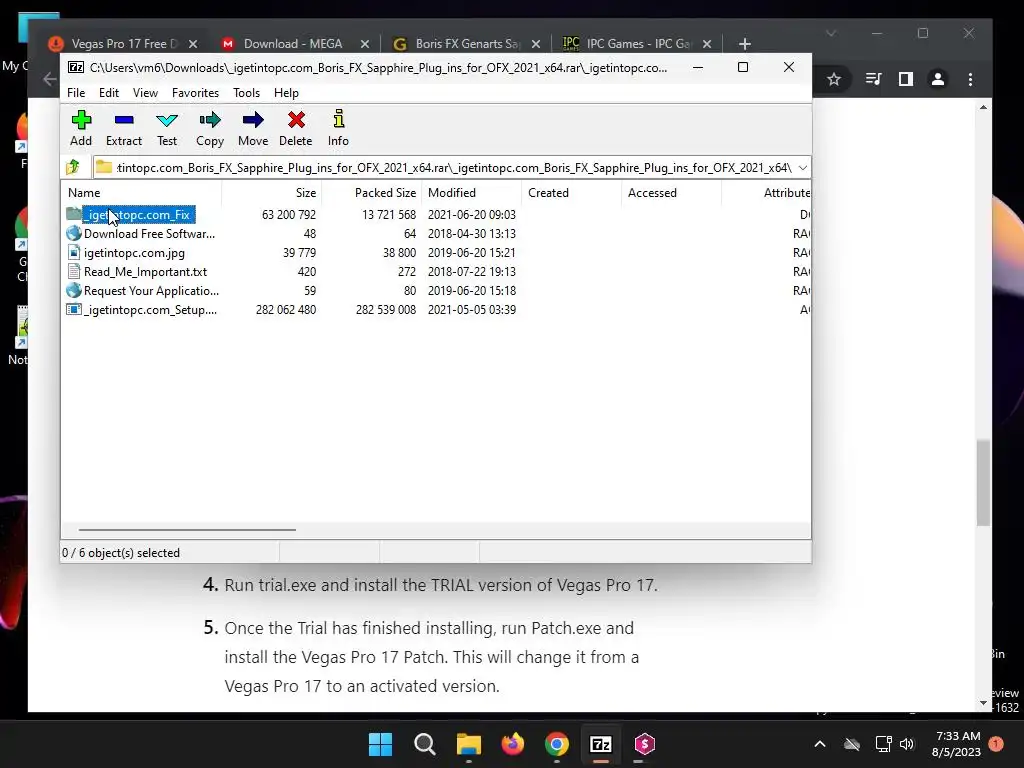Select the igetintopc.com.jpg image file icon

pyautogui.click(x=74, y=253)
